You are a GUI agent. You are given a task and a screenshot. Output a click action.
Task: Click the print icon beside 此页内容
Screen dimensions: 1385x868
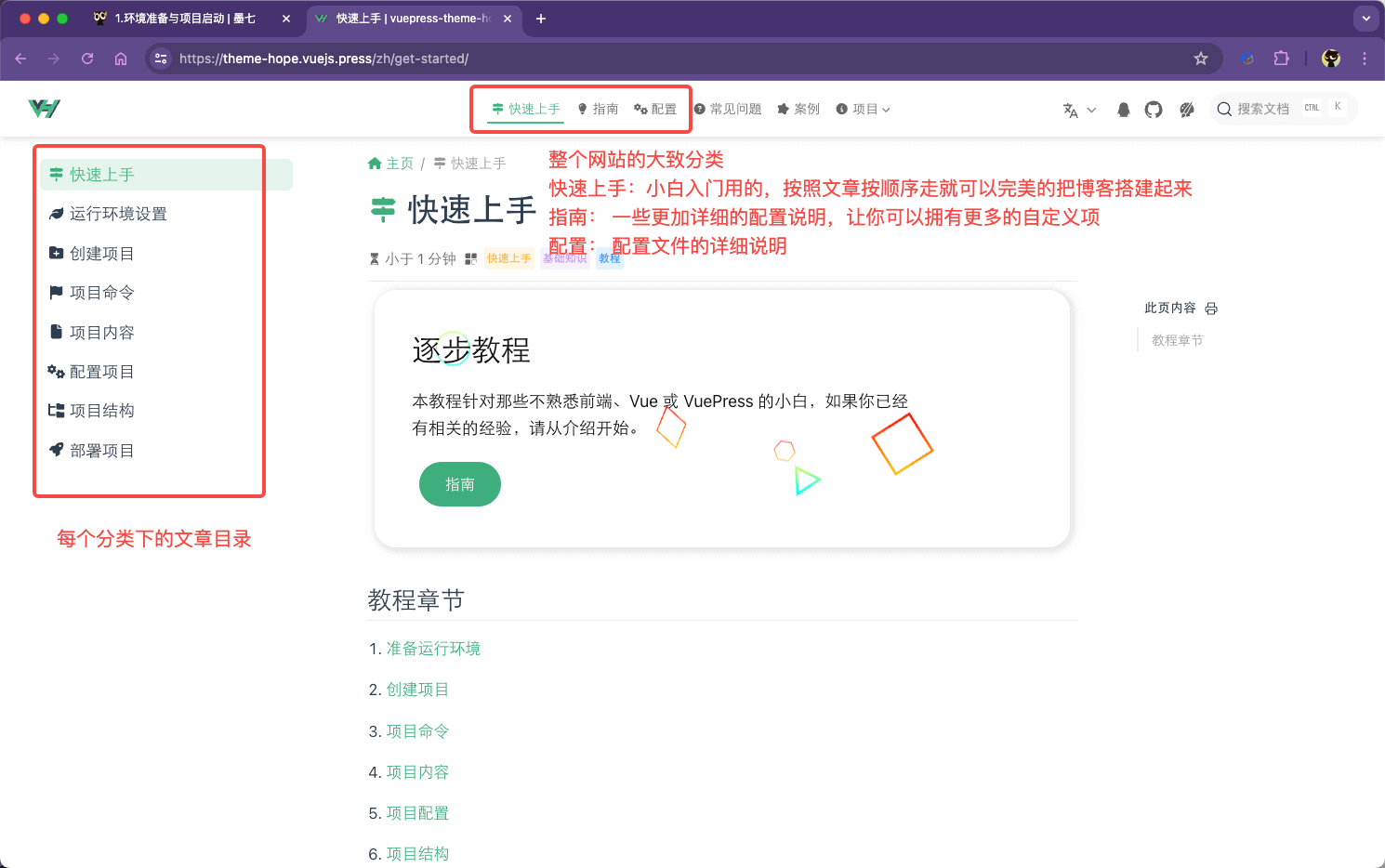click(1211, 309)
